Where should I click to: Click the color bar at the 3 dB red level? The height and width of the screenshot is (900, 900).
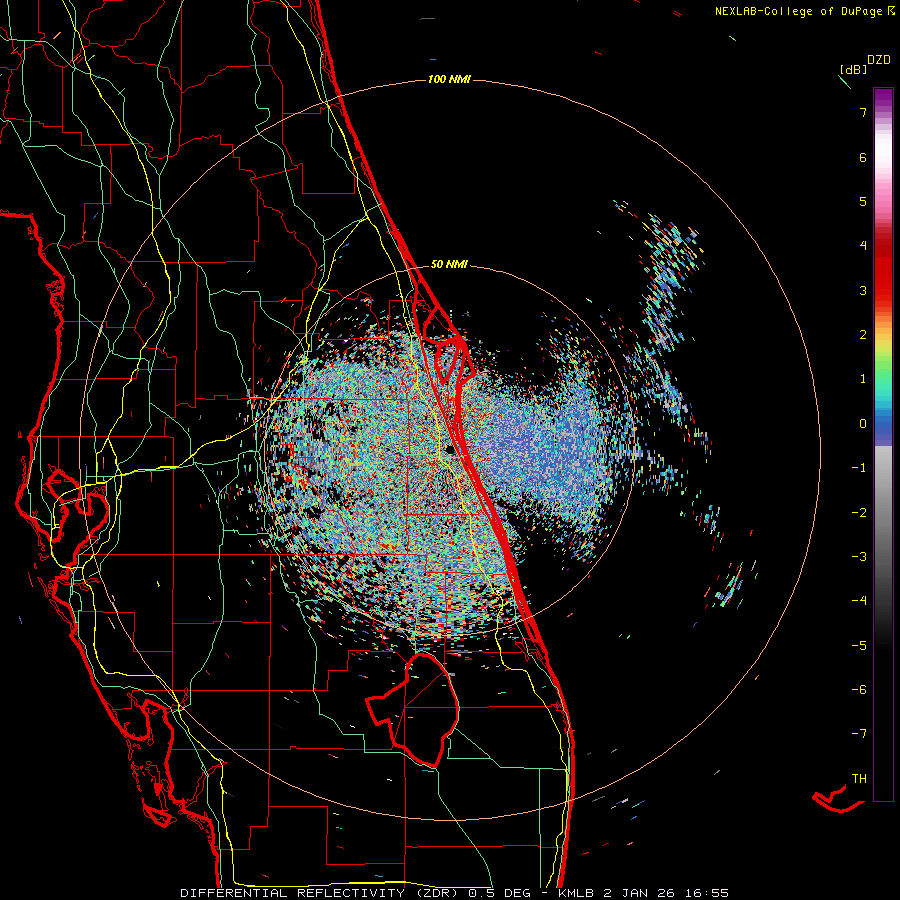(883, 290)
